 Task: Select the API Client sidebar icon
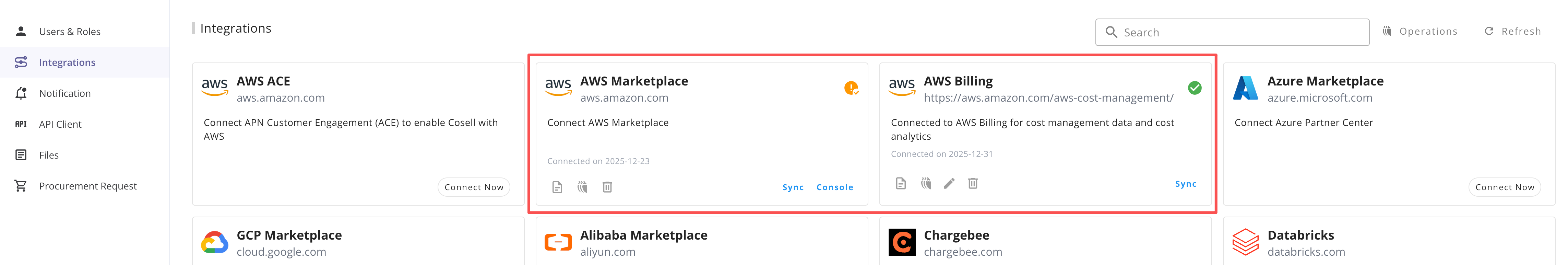[x=20, y=124]
